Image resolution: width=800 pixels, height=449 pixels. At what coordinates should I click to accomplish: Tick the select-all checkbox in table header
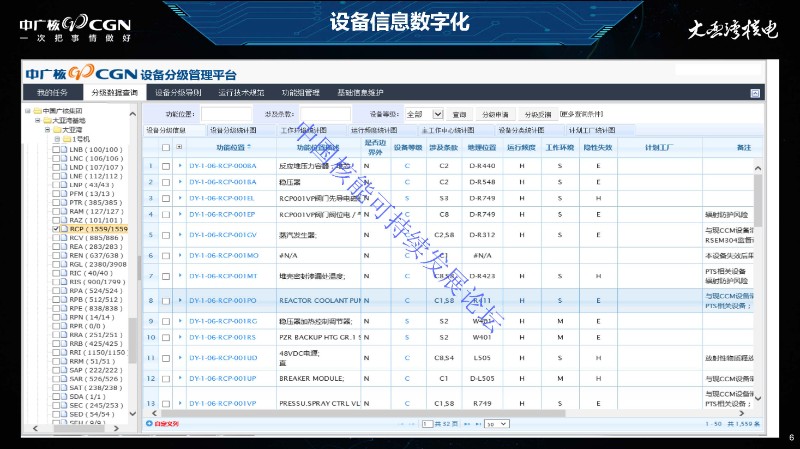[x=166, y=147]
